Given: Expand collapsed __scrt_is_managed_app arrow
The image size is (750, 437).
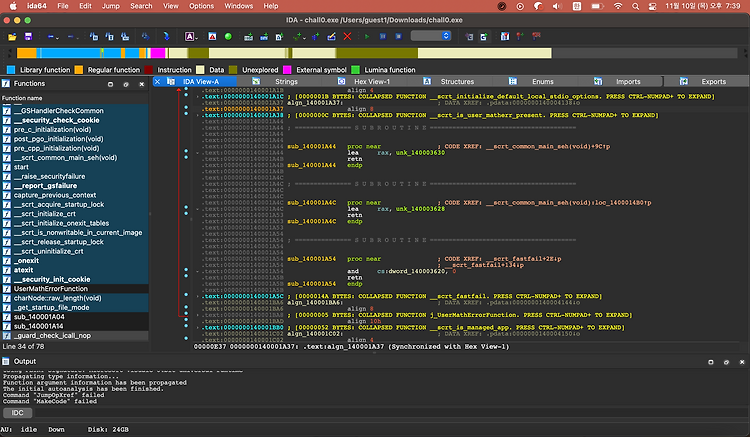Looking at the screenshot, I should point(198,328).
